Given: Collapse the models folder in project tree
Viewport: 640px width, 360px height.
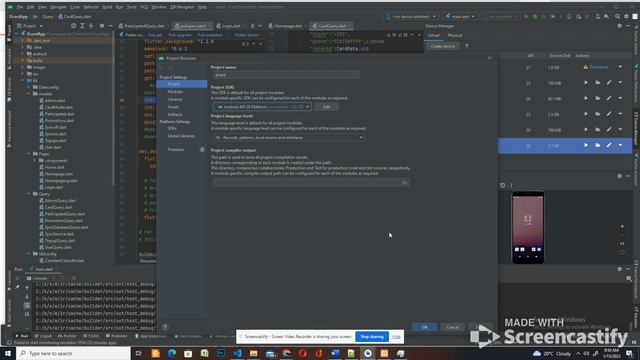Looking at the screenshot, I should [x=29, y=94].
